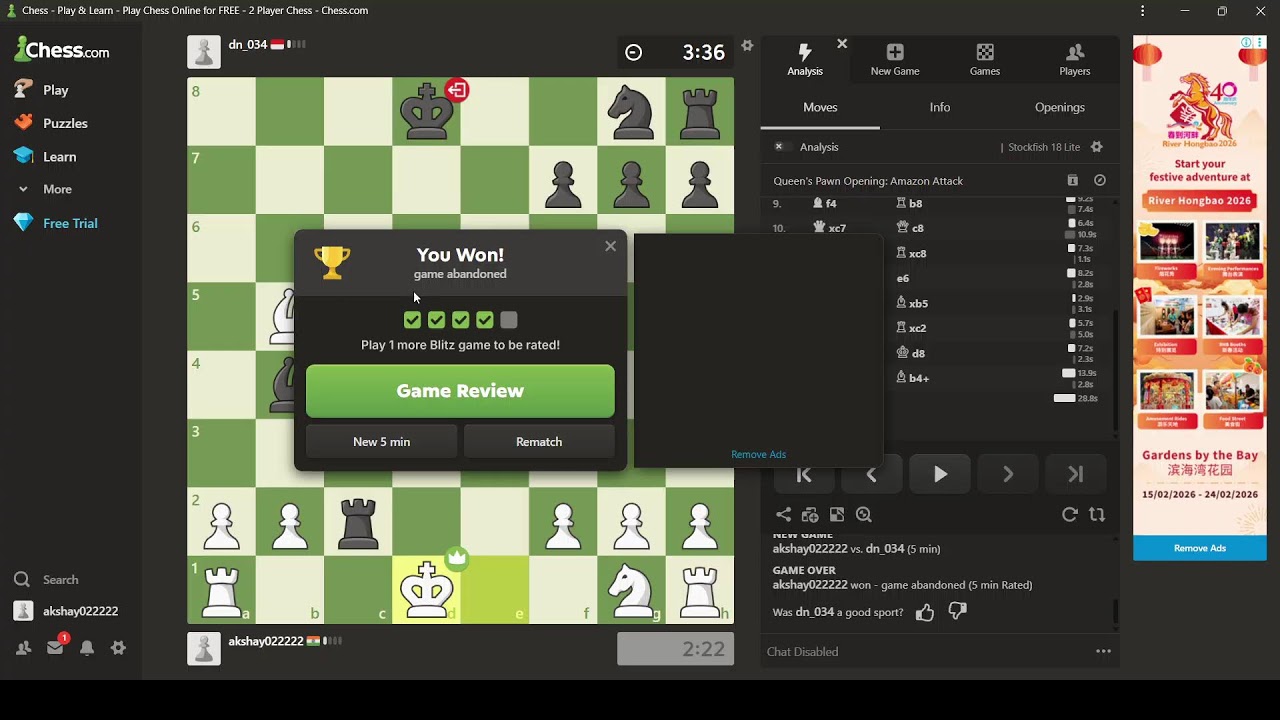Click the white king on d1
Image resolution: width=1280 pixels, height=720 pixels.
(427, 589)
